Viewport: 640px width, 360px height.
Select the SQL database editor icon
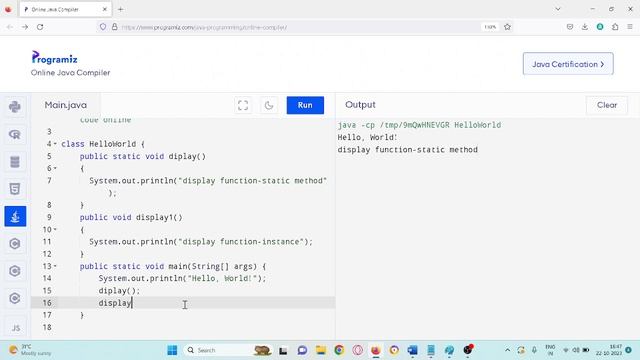(15, 162)
